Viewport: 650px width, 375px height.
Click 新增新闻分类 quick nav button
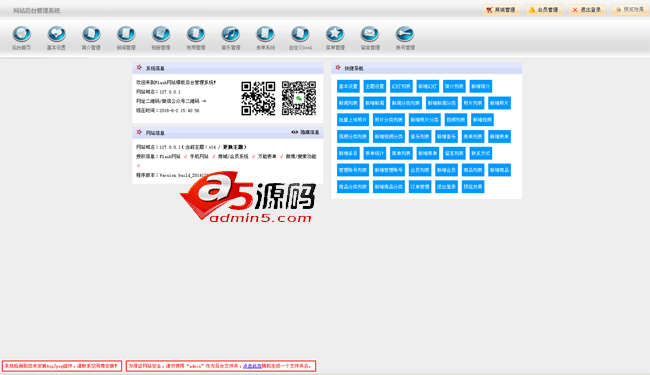pos(442,103)
